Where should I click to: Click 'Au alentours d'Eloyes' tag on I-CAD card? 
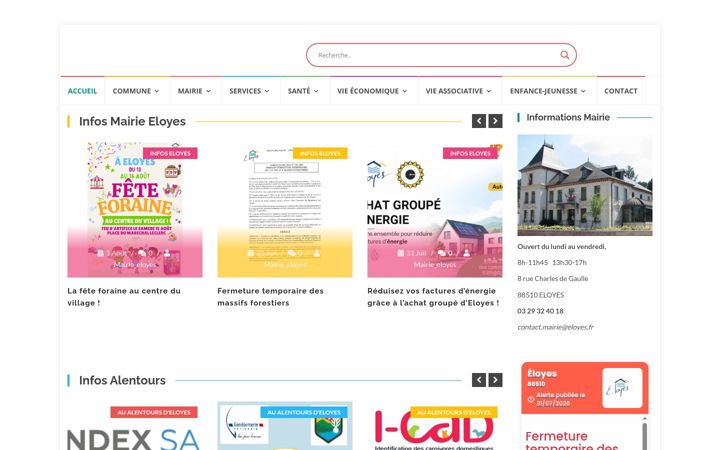(x=454, y=412)
